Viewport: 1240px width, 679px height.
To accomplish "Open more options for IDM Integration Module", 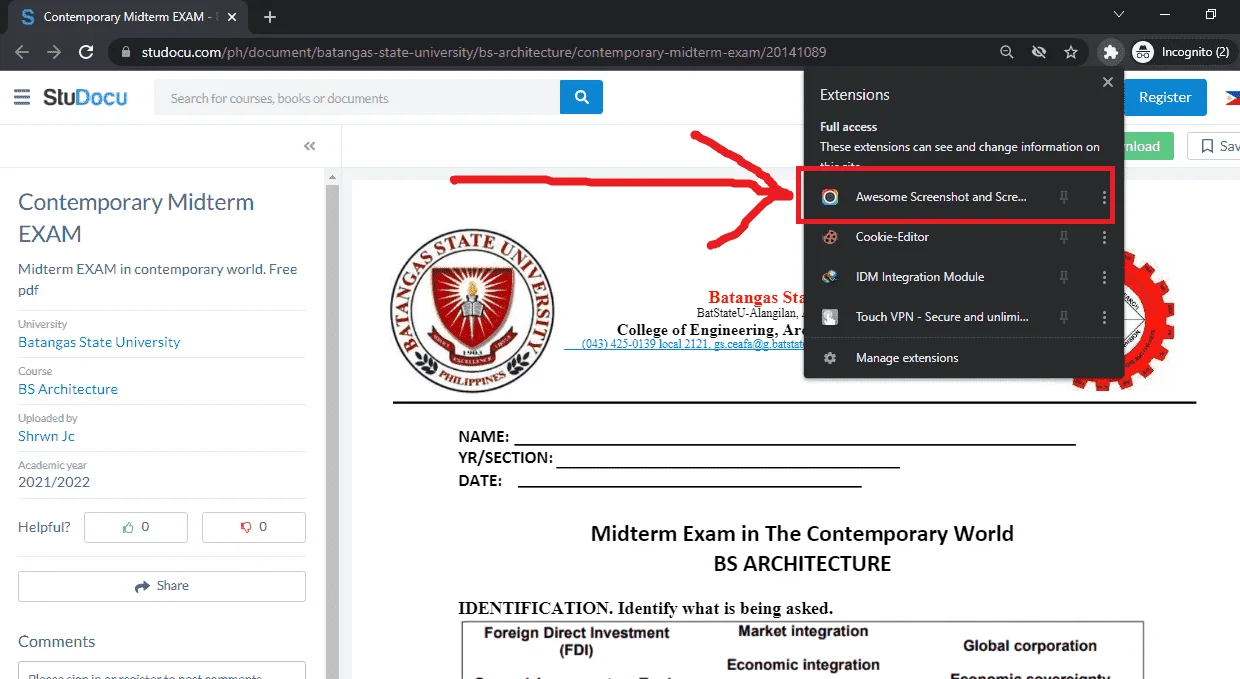I will 1104,277.
